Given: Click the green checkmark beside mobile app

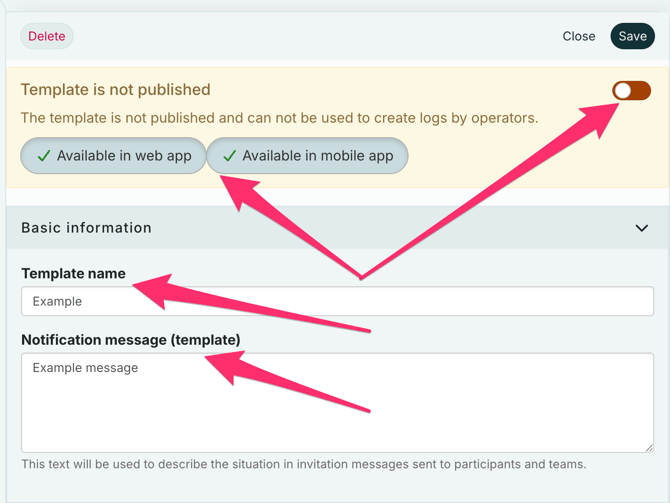Looking at the screenshot, I should click(x=229, y=156).
